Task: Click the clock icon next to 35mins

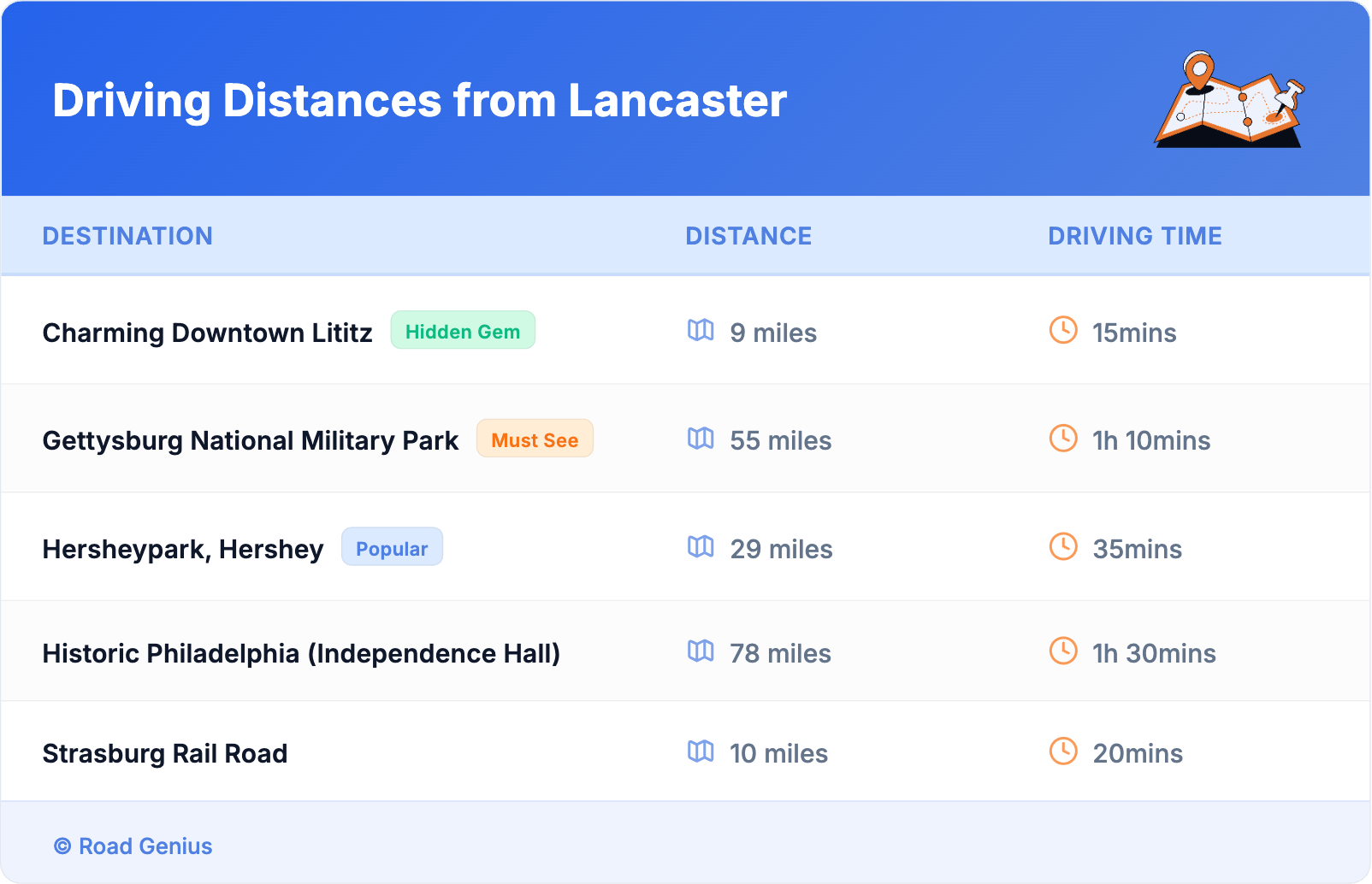Action: pyautogui.click(x=1063, y=547)
